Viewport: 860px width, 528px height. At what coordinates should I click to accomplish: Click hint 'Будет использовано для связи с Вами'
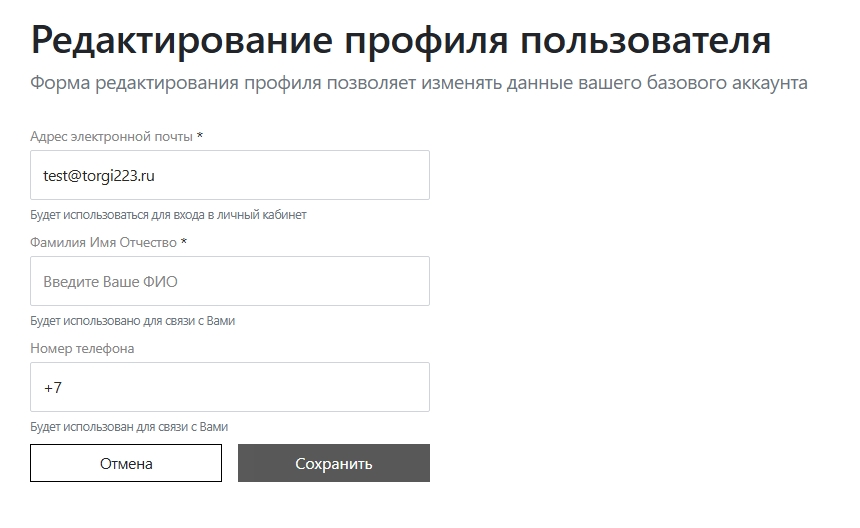click(x=132, y=321)
